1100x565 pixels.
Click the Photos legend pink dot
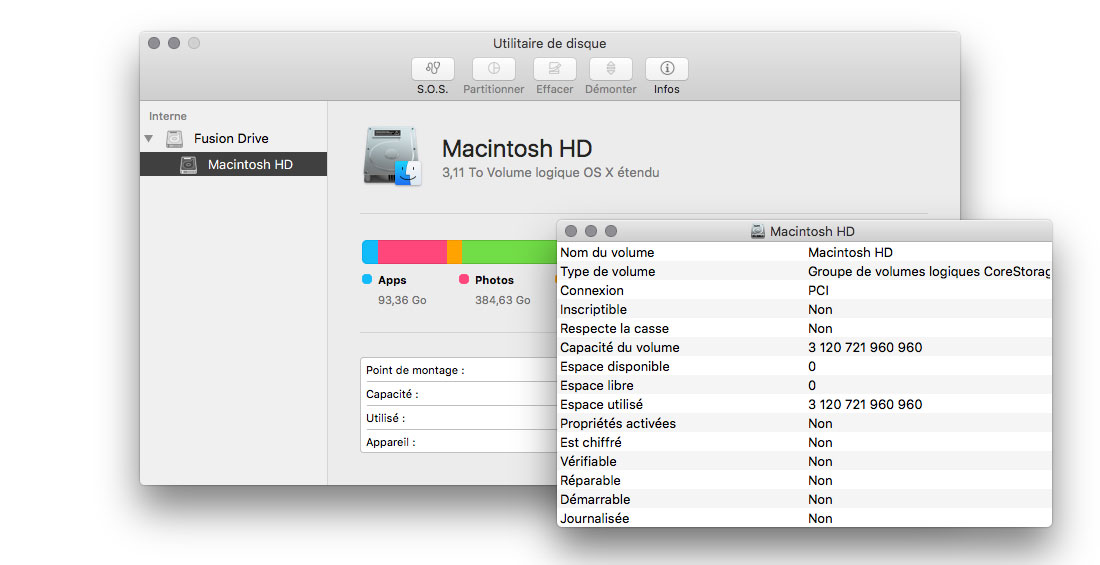464,279
